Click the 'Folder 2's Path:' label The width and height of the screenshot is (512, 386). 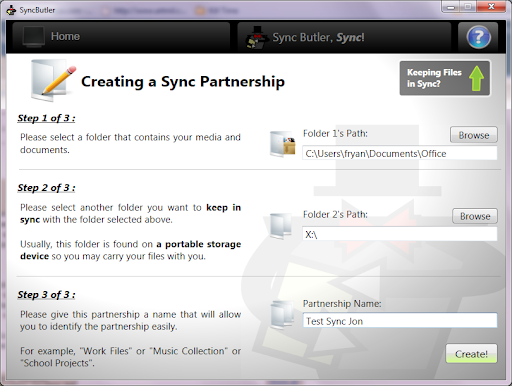[335, 214]
